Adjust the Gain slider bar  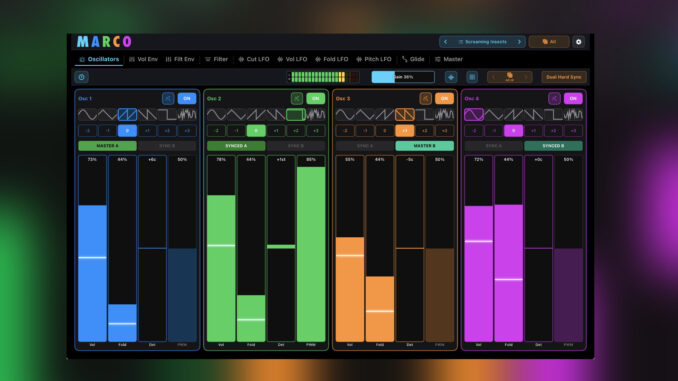point(403,77)
